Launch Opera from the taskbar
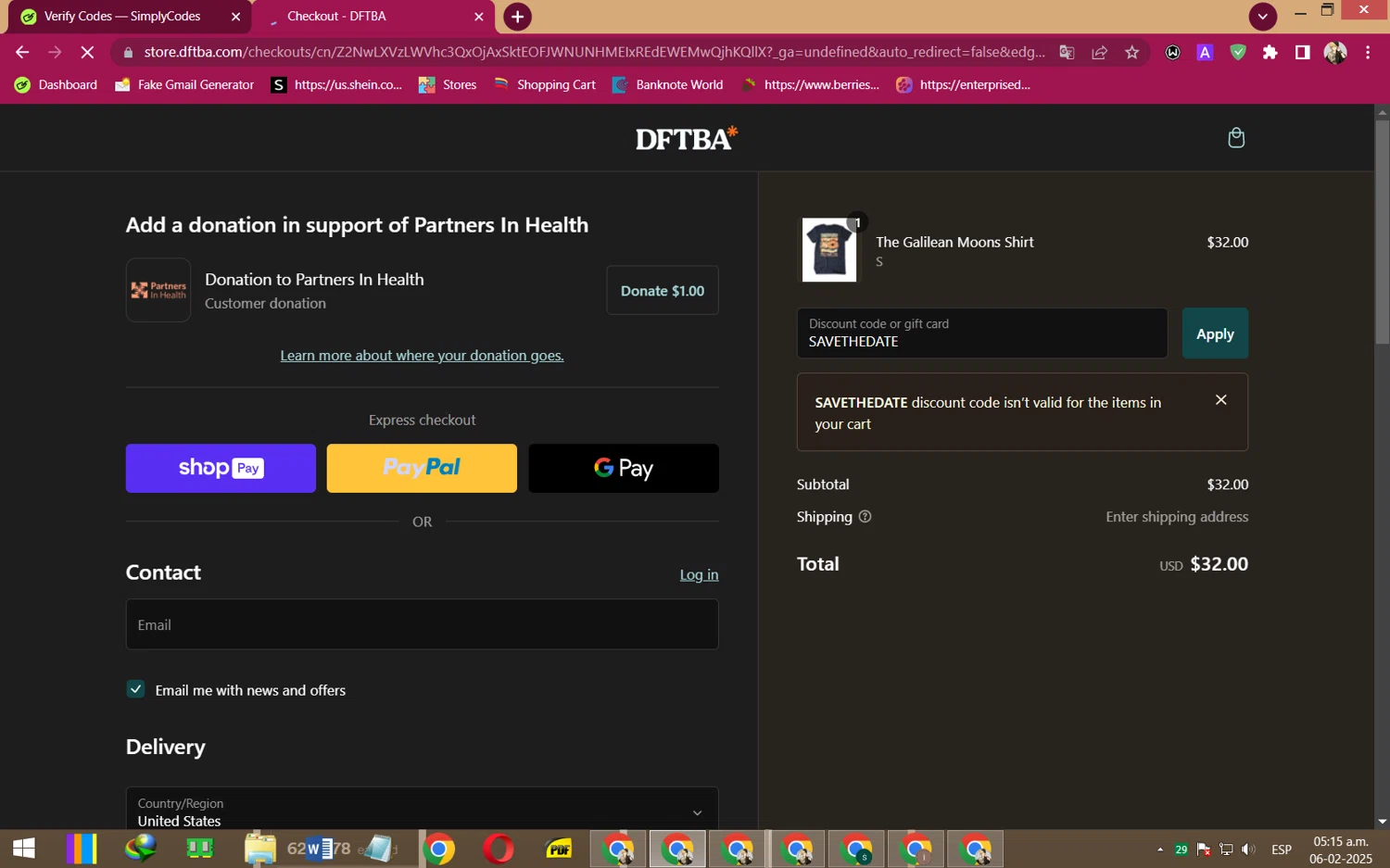The width and height of the screenshot is (1390, 868). [x=499, y=849]
